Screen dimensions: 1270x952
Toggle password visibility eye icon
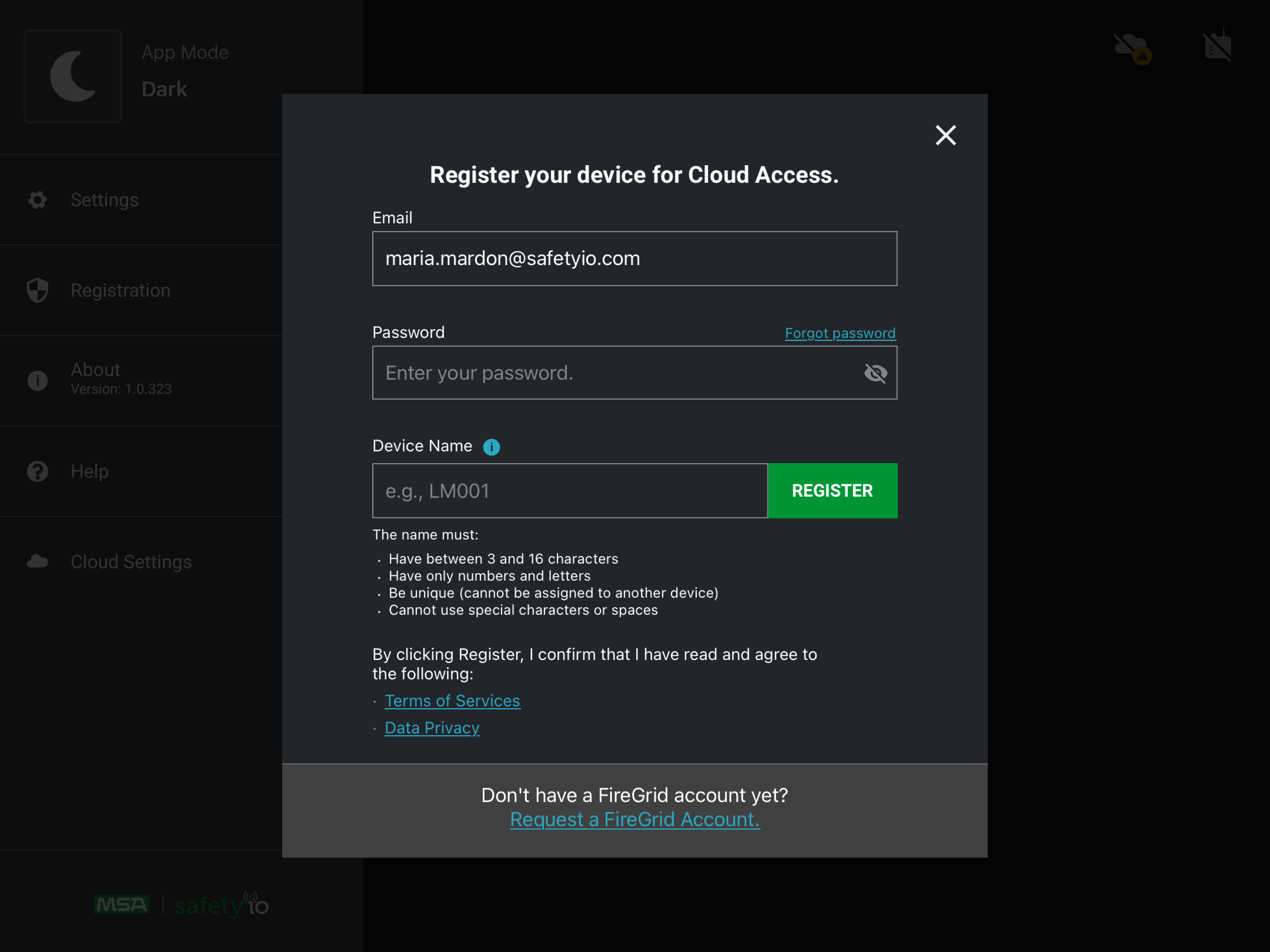[875, 373]
